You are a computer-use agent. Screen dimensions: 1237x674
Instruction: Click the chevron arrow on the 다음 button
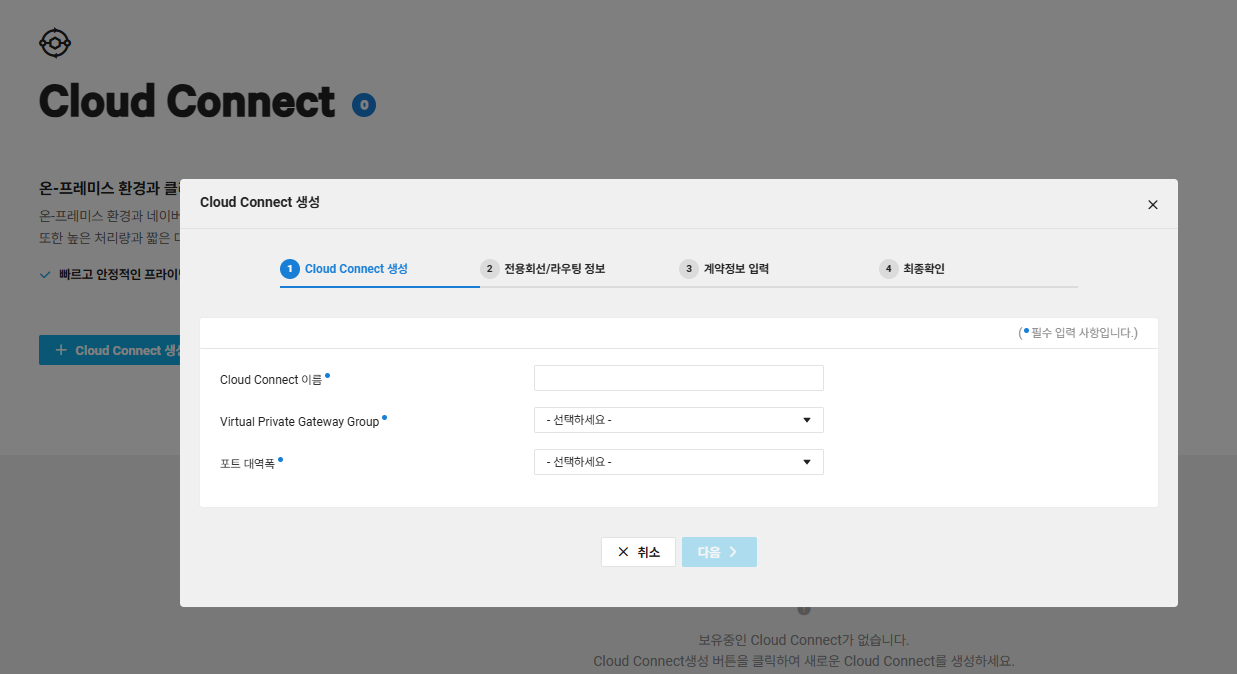[x=733, y=552]
